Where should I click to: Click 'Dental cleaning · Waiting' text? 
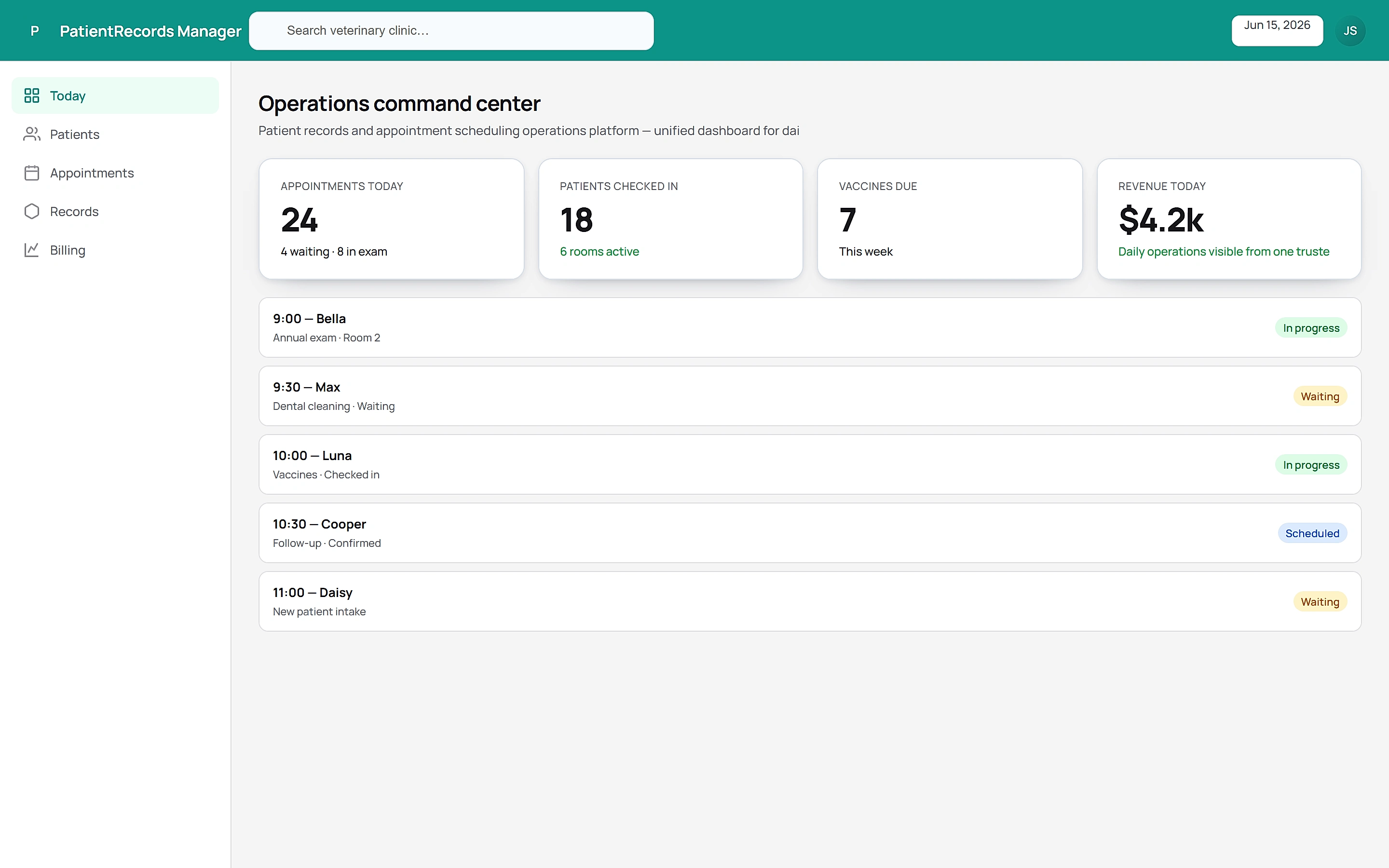333,406
